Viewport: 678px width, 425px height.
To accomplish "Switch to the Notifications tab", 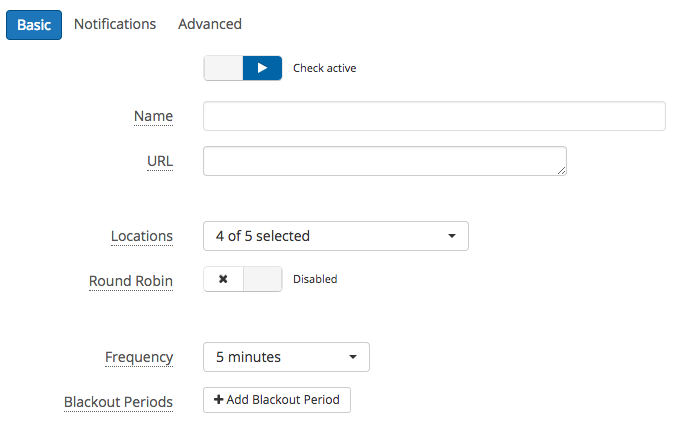I will click(x=115, y=24).
